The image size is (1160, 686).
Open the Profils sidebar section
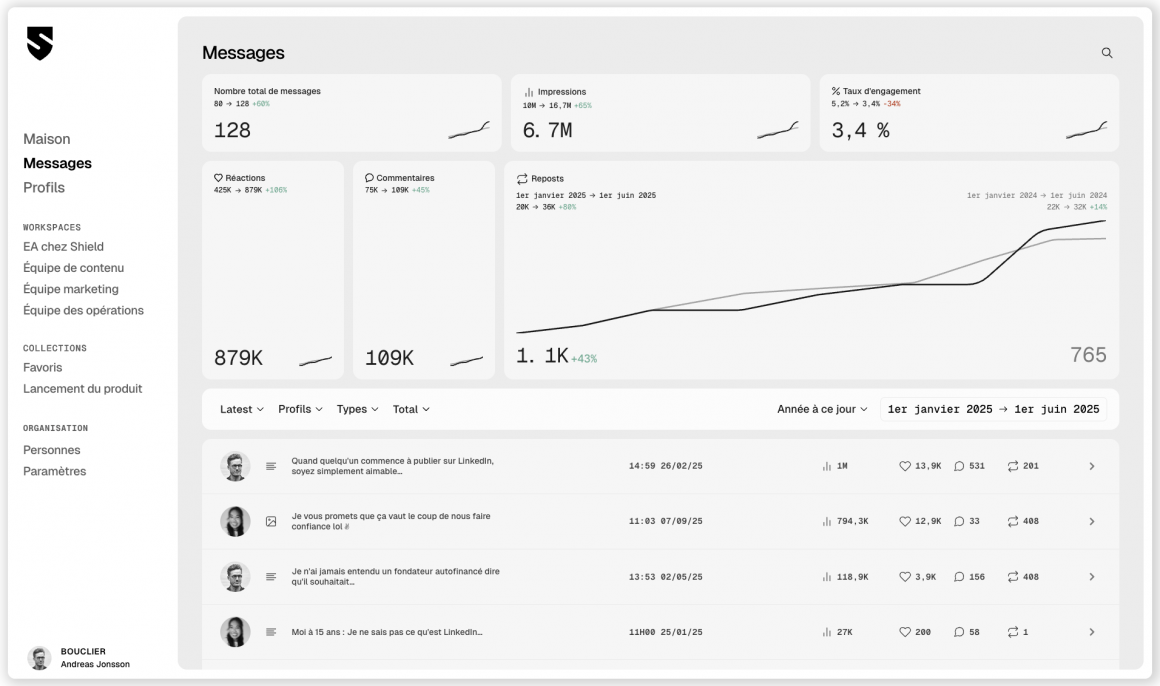click(44, 187)
